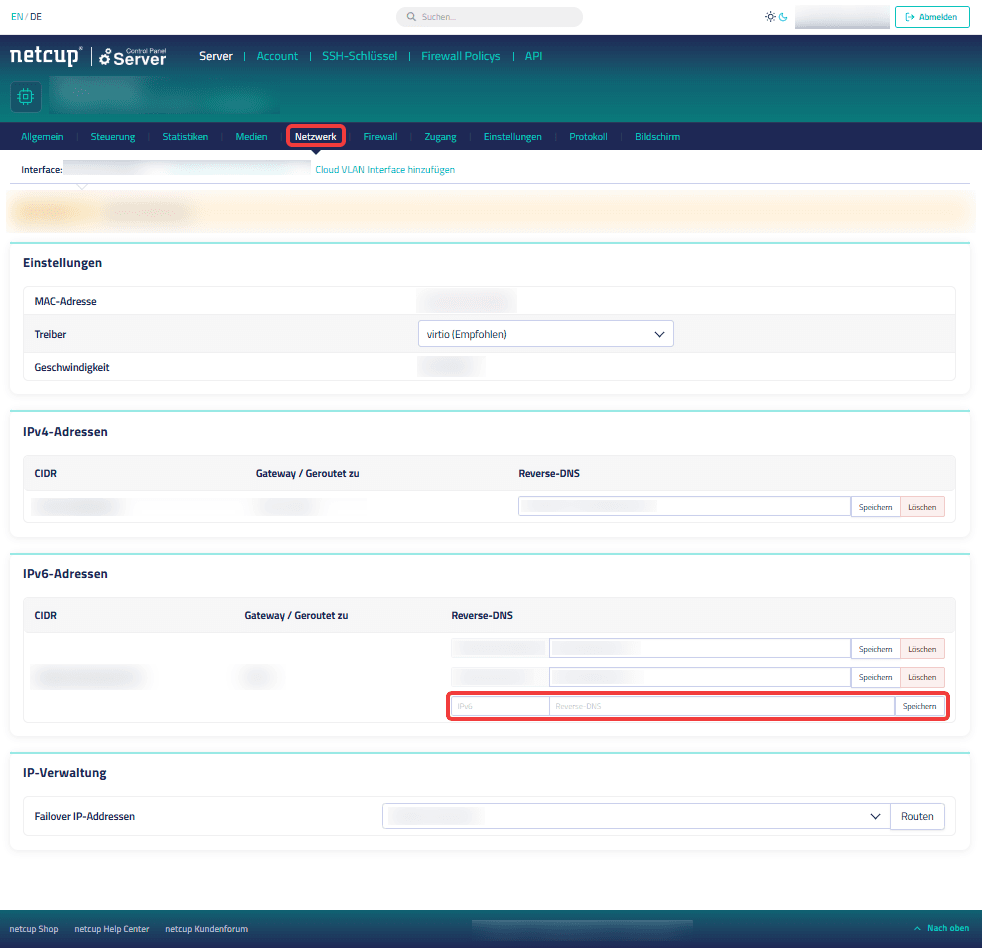This screenshot has width=982, height=948.
Task: Open netcup Shop footer link
Action: [x=34, y=929]
